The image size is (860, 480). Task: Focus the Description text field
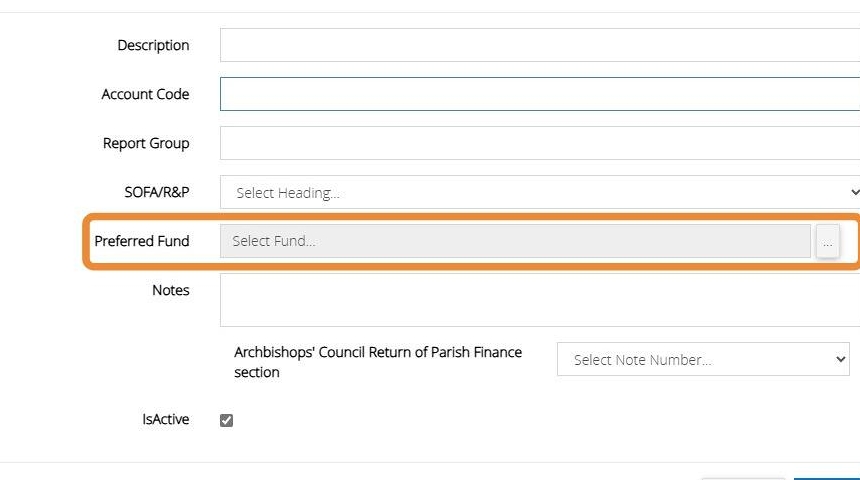click(x=540, y=45)
